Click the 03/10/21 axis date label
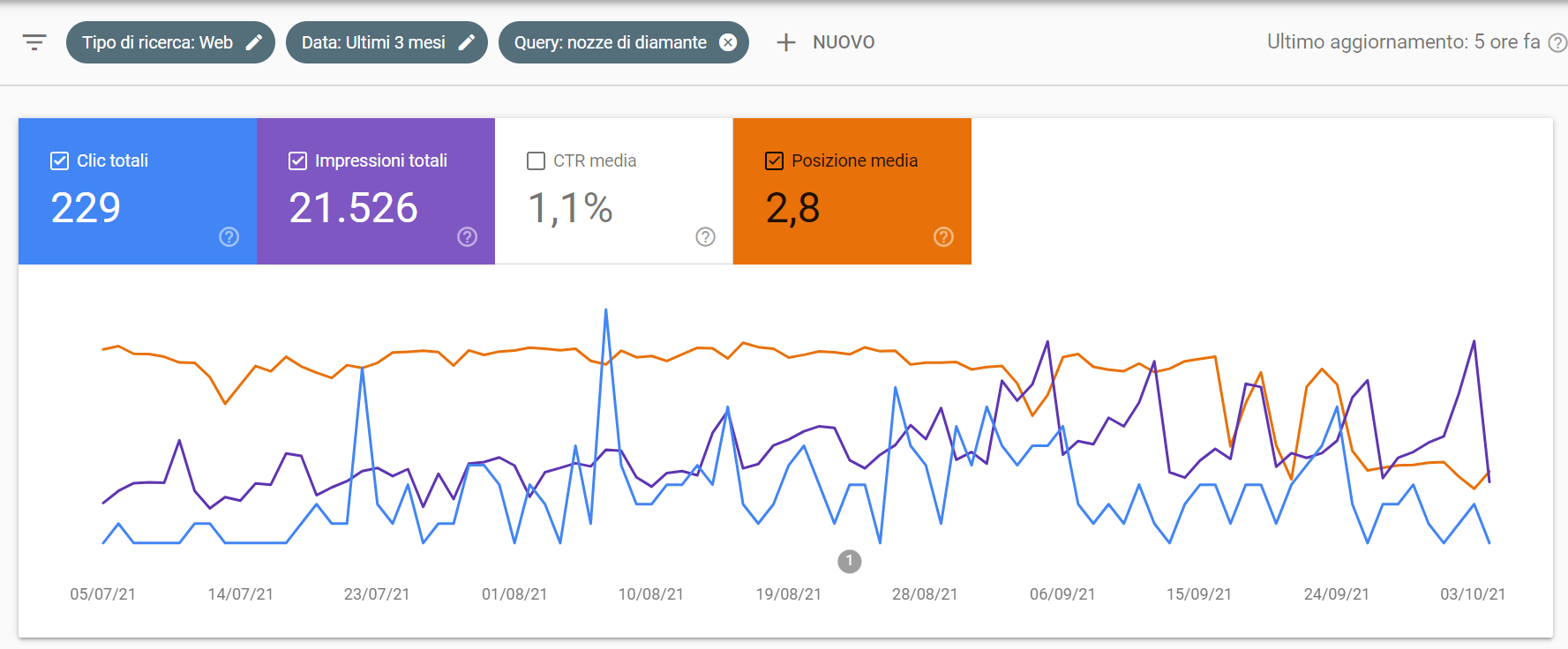The width and height of the screenshot is (1568, 649). click(1473, 594)
